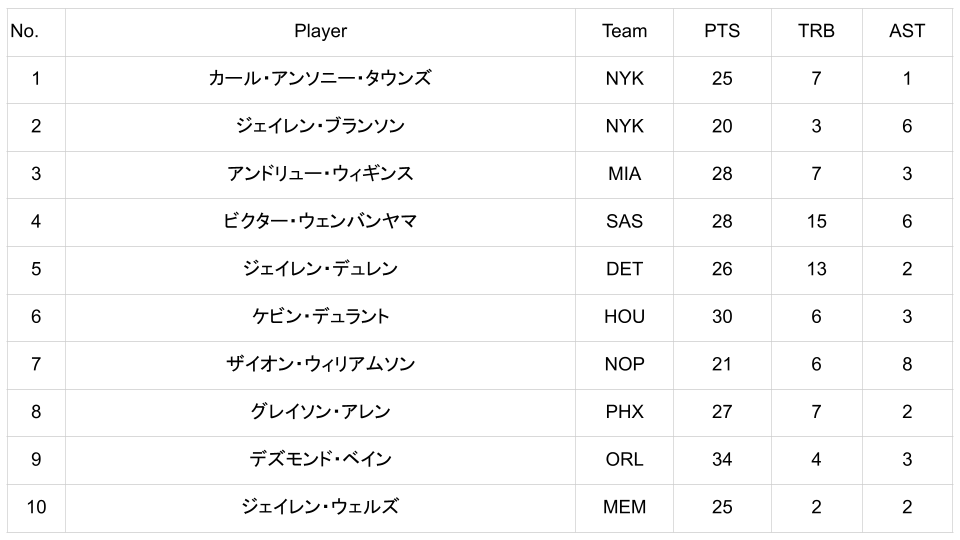Click the SAS team cell
Screen dimensions: 960x540
(x=624, y=221)
